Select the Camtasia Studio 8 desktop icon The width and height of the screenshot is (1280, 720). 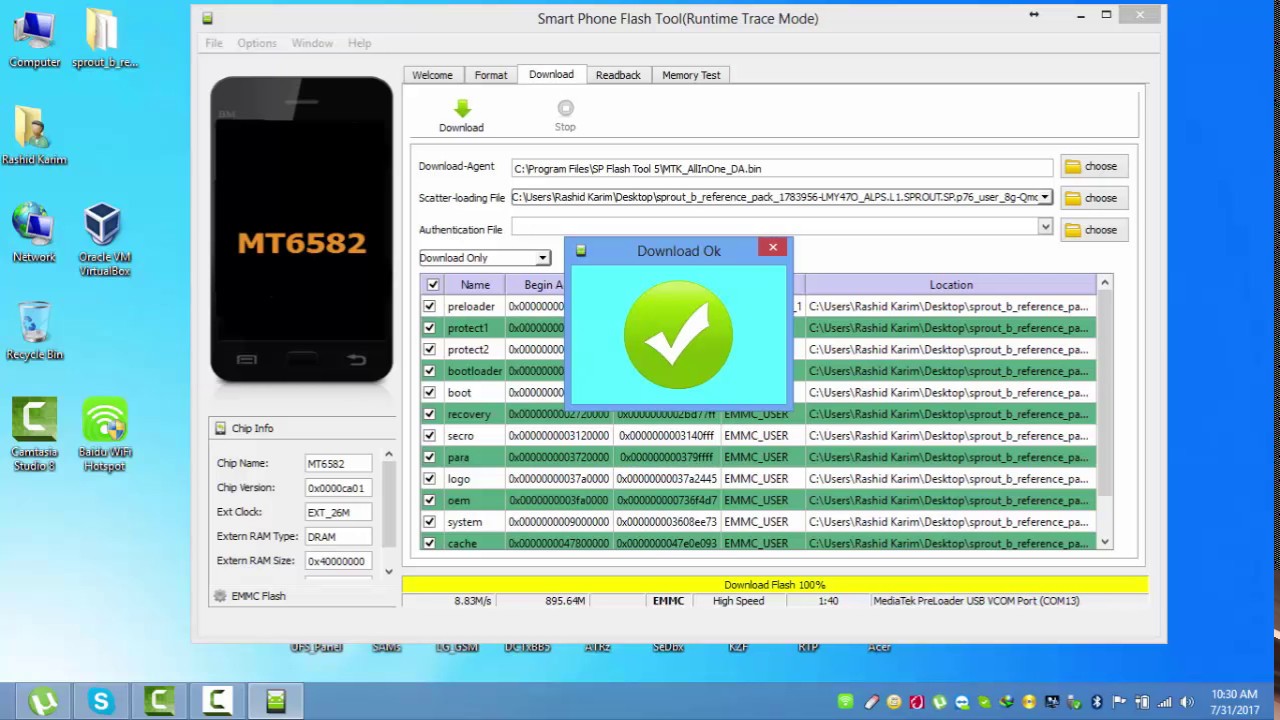tap(34, 434)
